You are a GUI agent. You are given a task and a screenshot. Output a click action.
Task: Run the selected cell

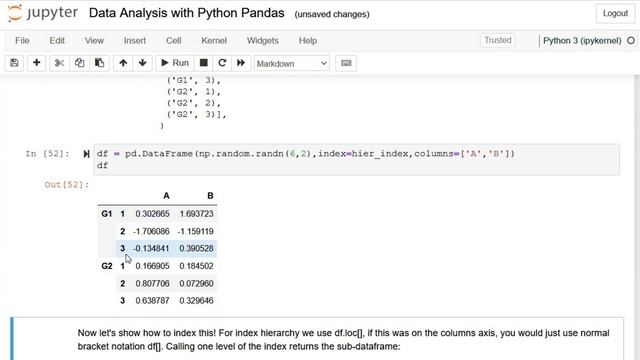(175, 63)
